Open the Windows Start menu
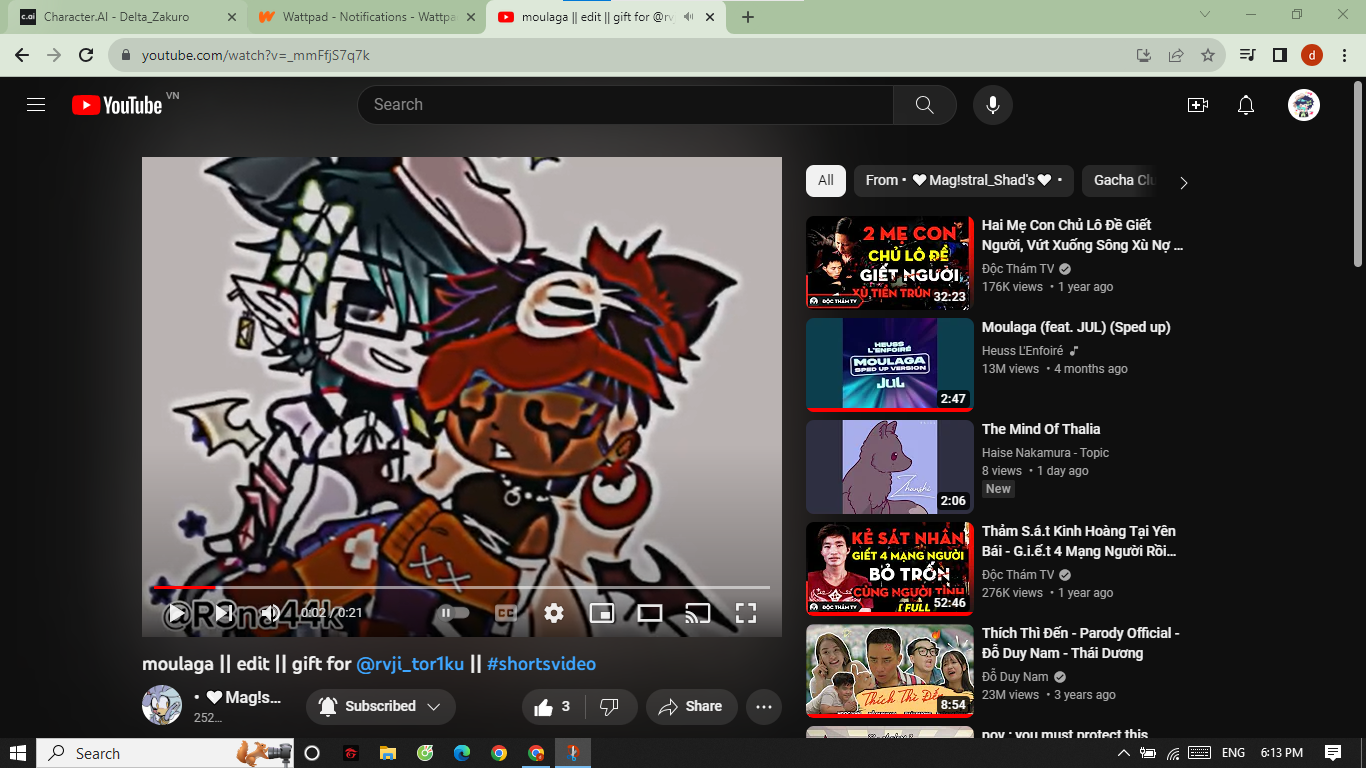 pos(18,753)
